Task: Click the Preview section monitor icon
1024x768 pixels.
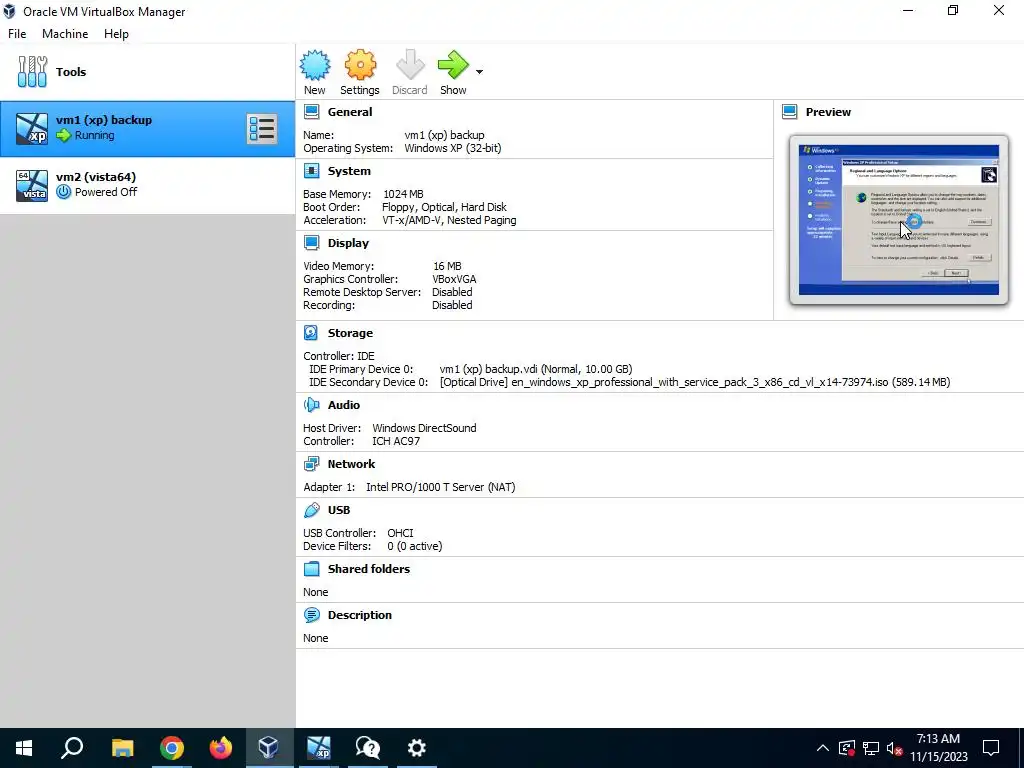Action: [x=790, y=112]
